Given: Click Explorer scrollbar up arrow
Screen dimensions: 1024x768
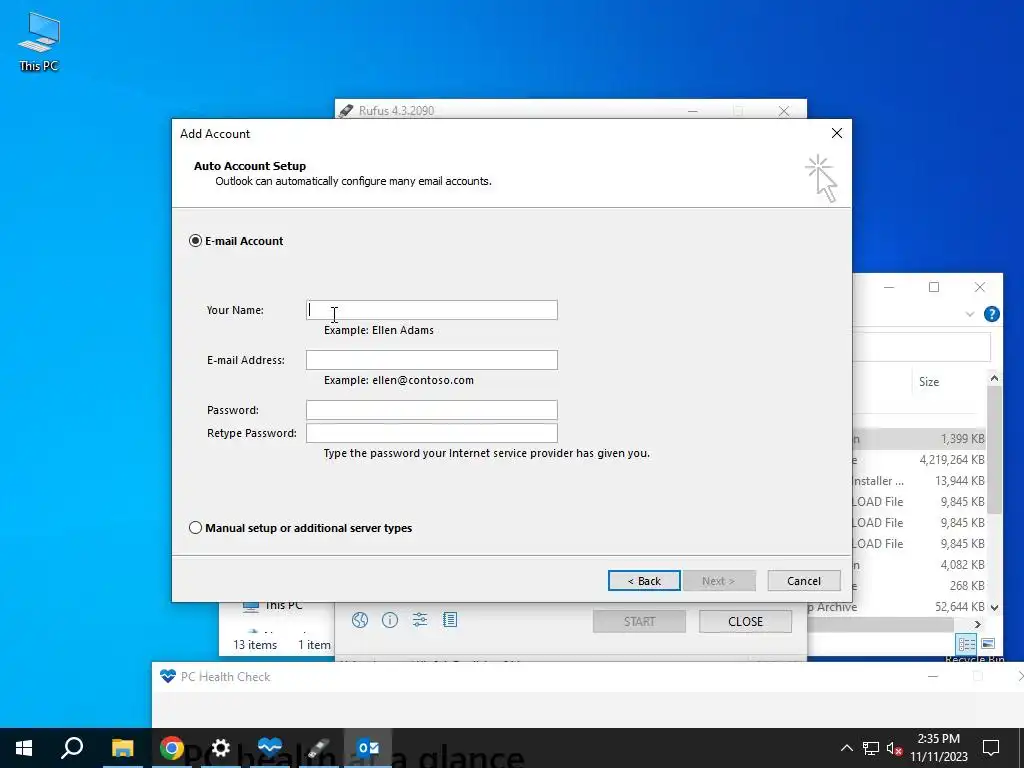Looking at the screenshot, I should click(994, 379).
